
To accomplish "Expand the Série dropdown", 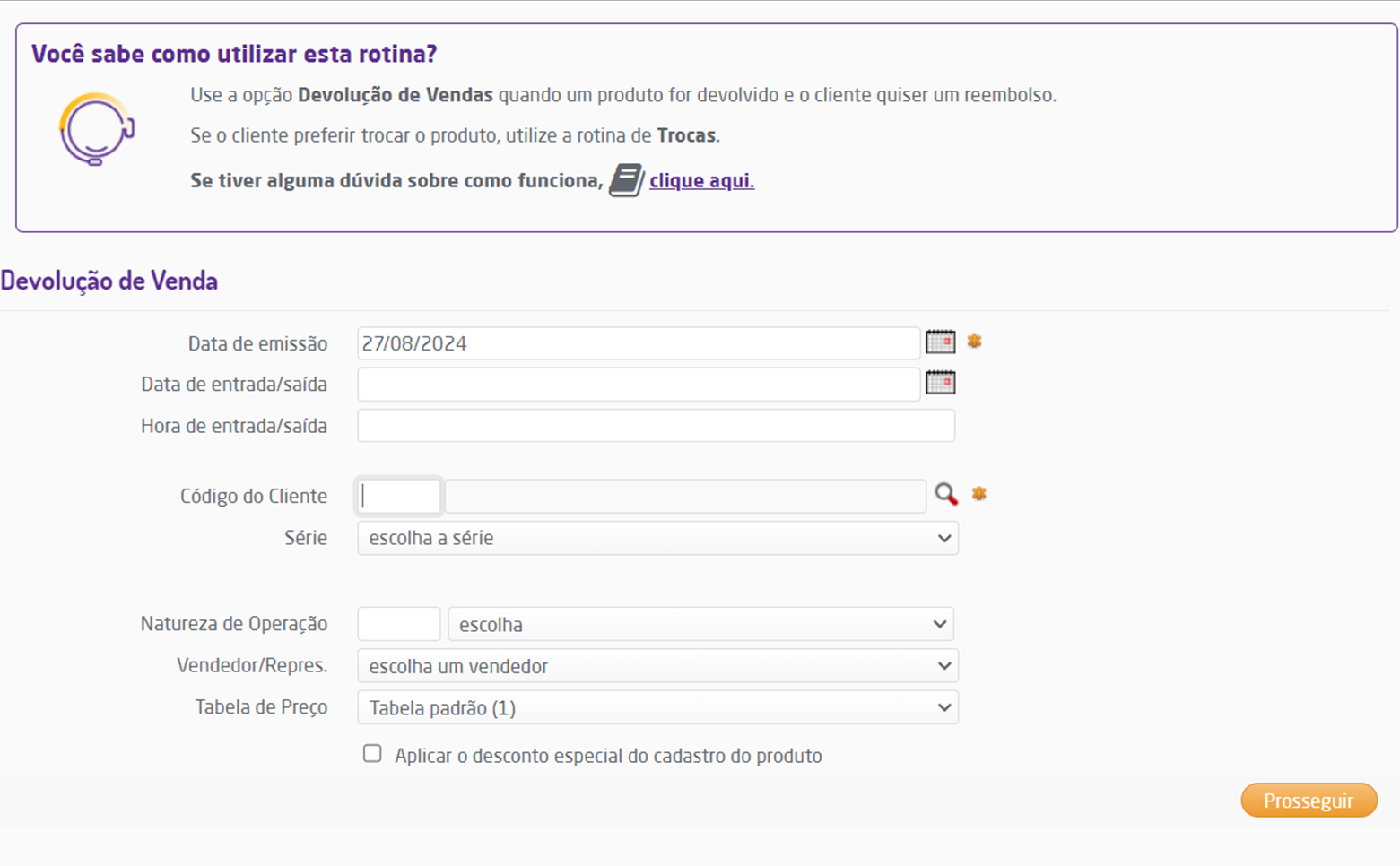I will click(x=657, y=539).
